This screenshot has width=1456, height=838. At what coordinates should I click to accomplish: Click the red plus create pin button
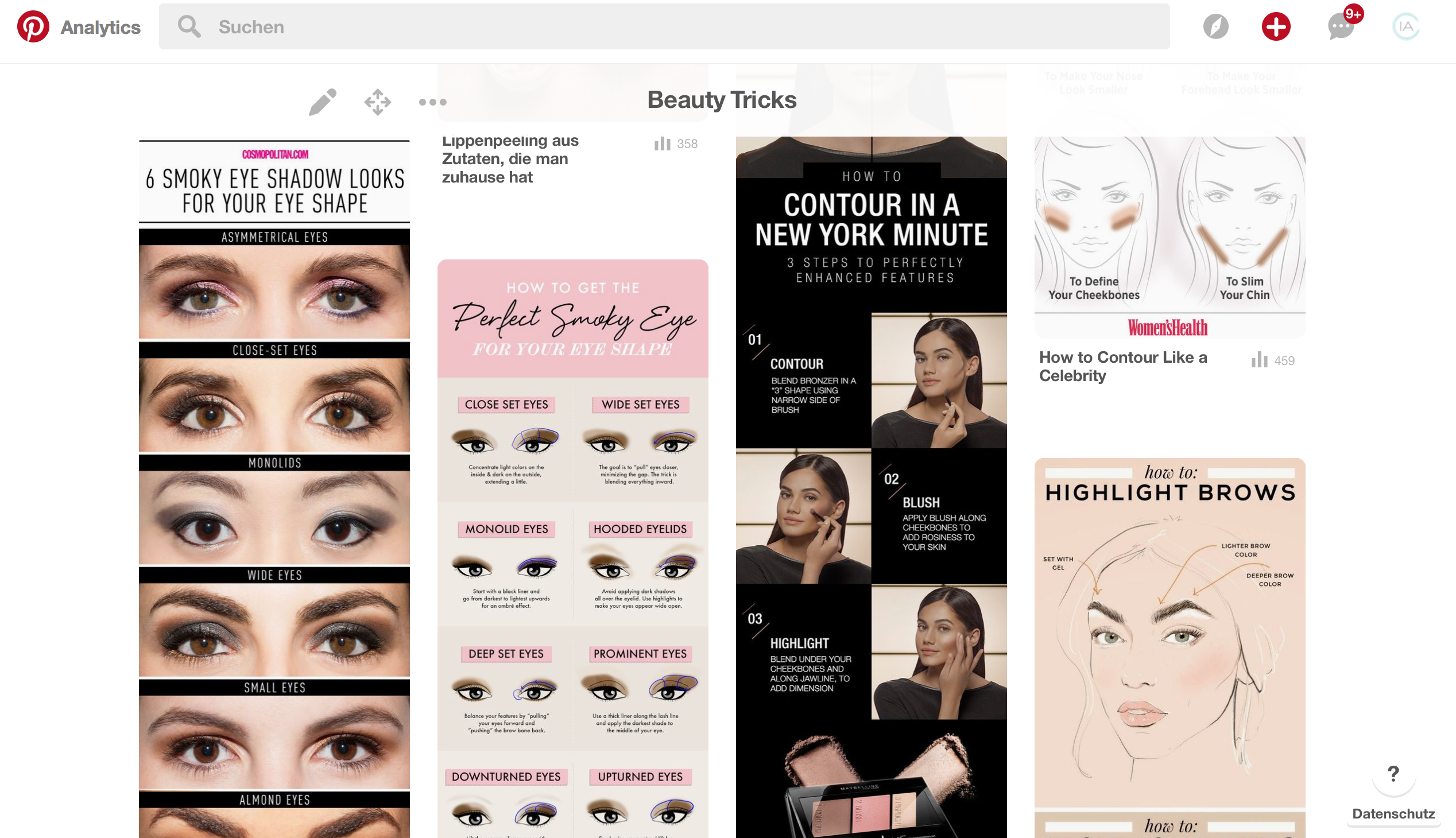(1276, 26)
